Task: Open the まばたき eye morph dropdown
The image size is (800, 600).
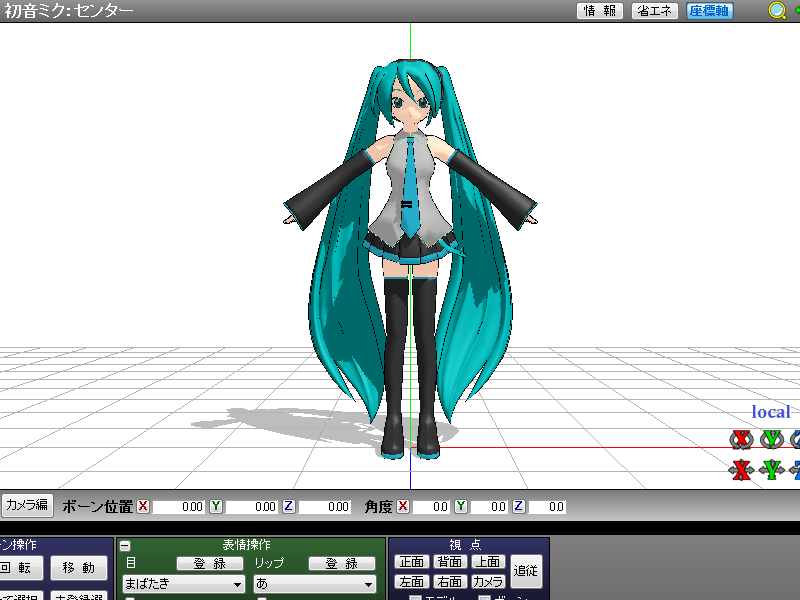Action: 184,583
